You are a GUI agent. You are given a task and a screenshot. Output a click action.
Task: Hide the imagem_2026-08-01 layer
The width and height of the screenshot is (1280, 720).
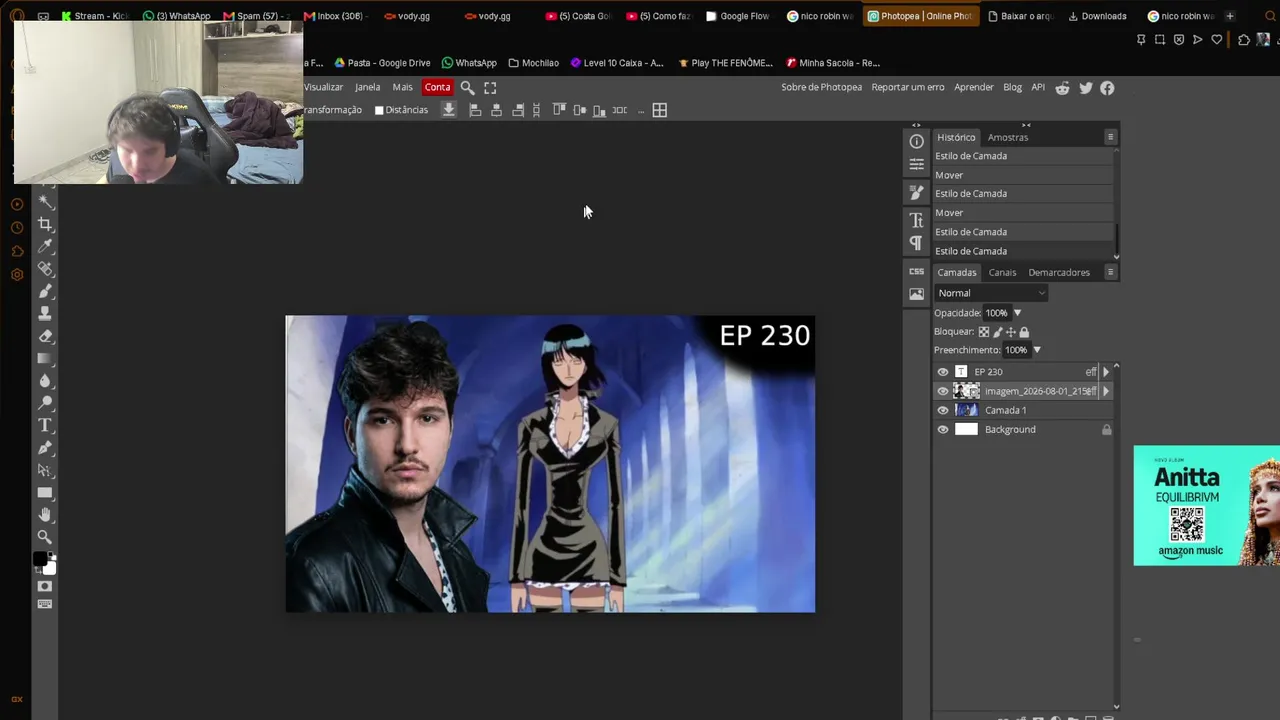(943, 391)
